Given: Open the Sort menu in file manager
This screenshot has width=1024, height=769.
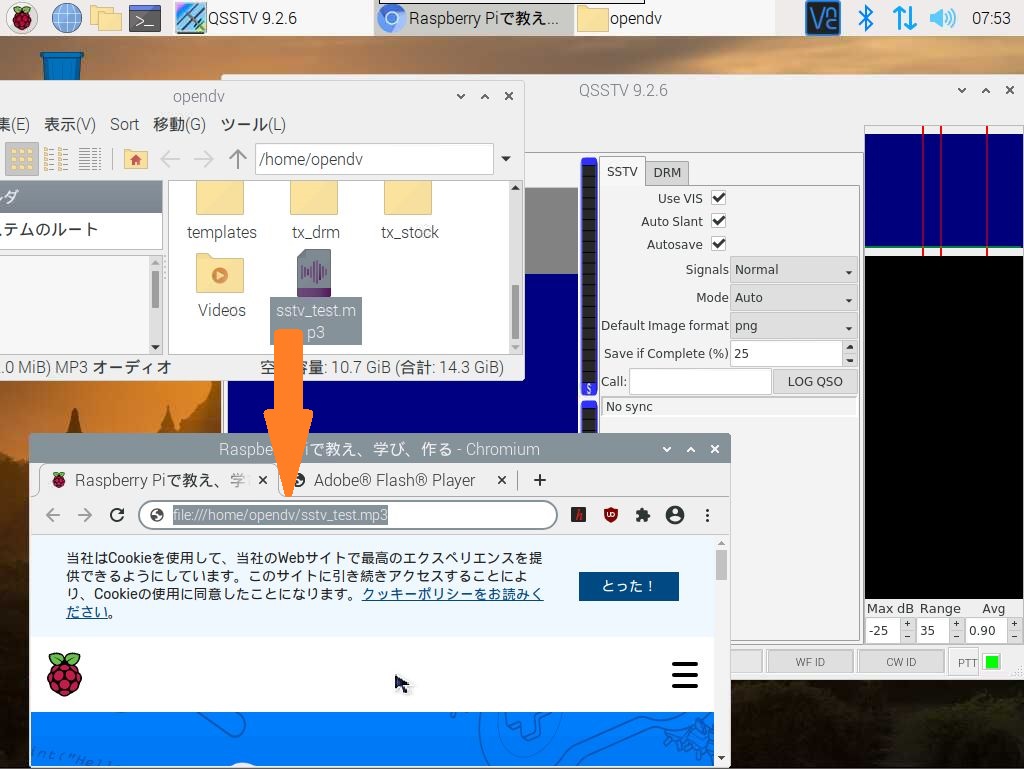Looking at the screenshot, I should pos(124,124).
